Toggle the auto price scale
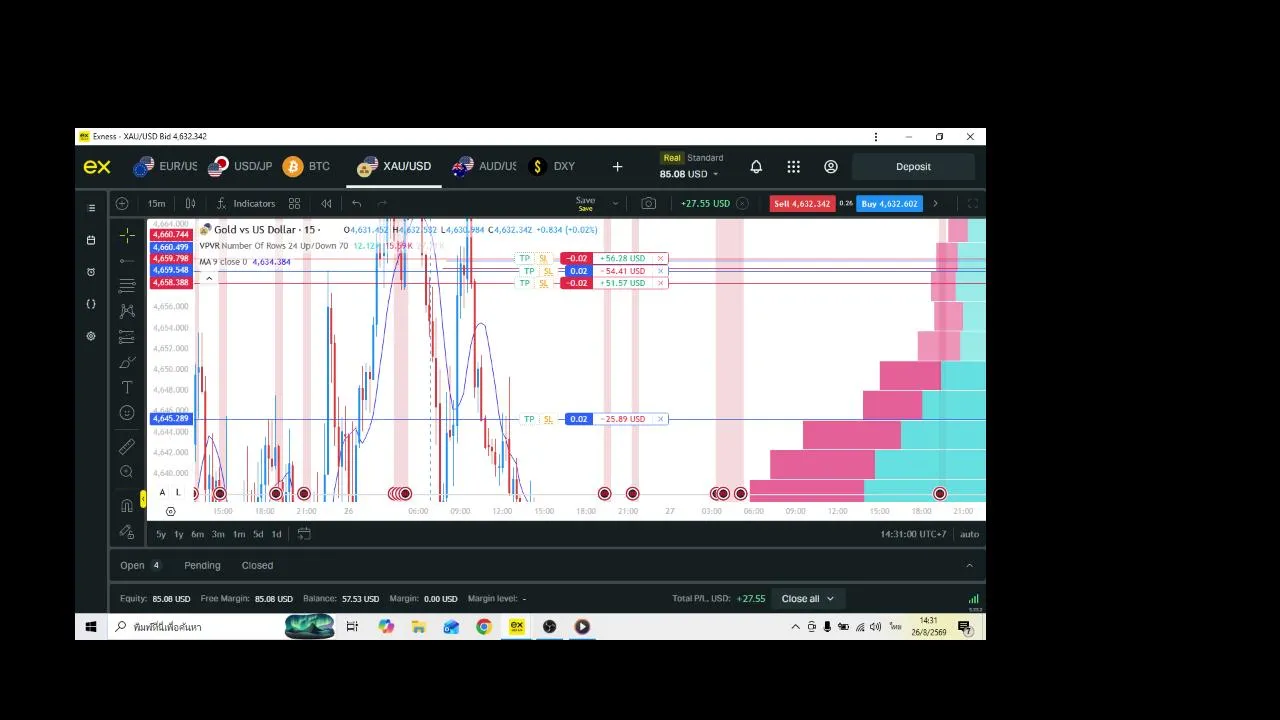1280x720 pixels. [970, 534]
